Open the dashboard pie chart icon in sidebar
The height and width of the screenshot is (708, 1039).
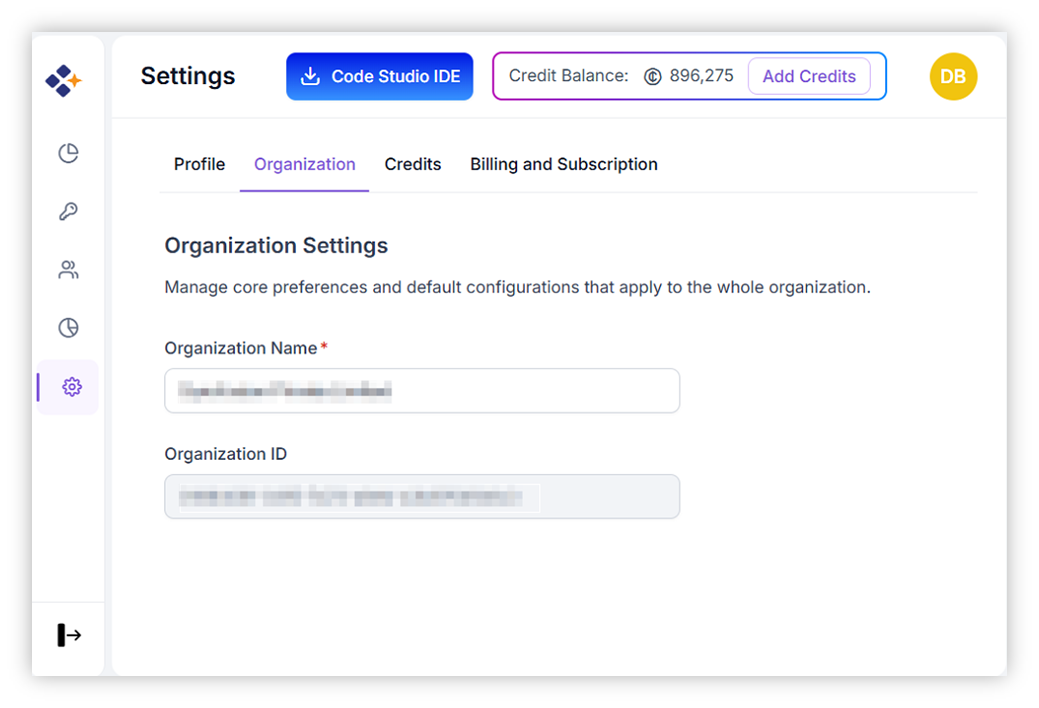tap(67, 153)
